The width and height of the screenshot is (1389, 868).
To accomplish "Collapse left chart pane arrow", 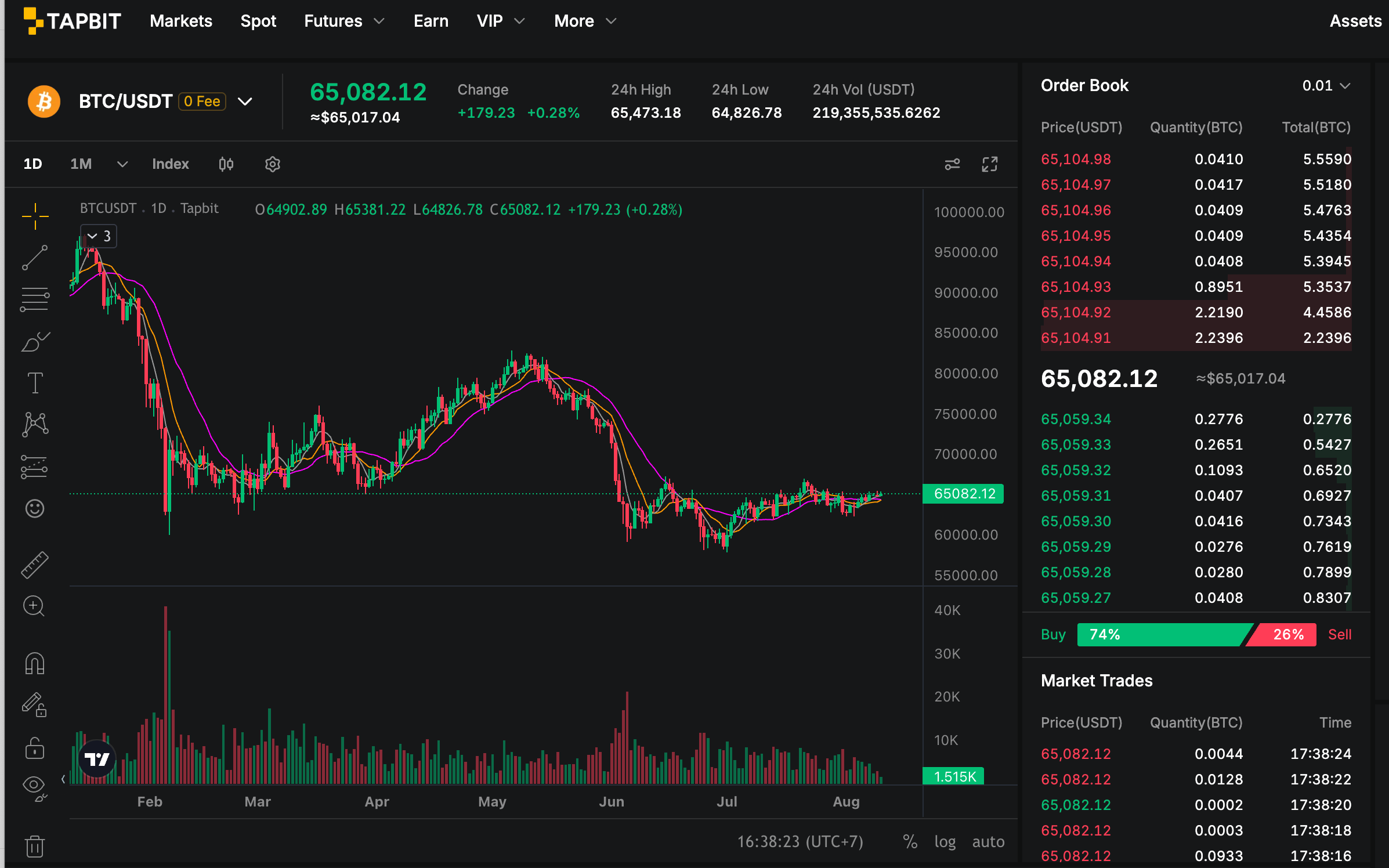I will (63, 779).
